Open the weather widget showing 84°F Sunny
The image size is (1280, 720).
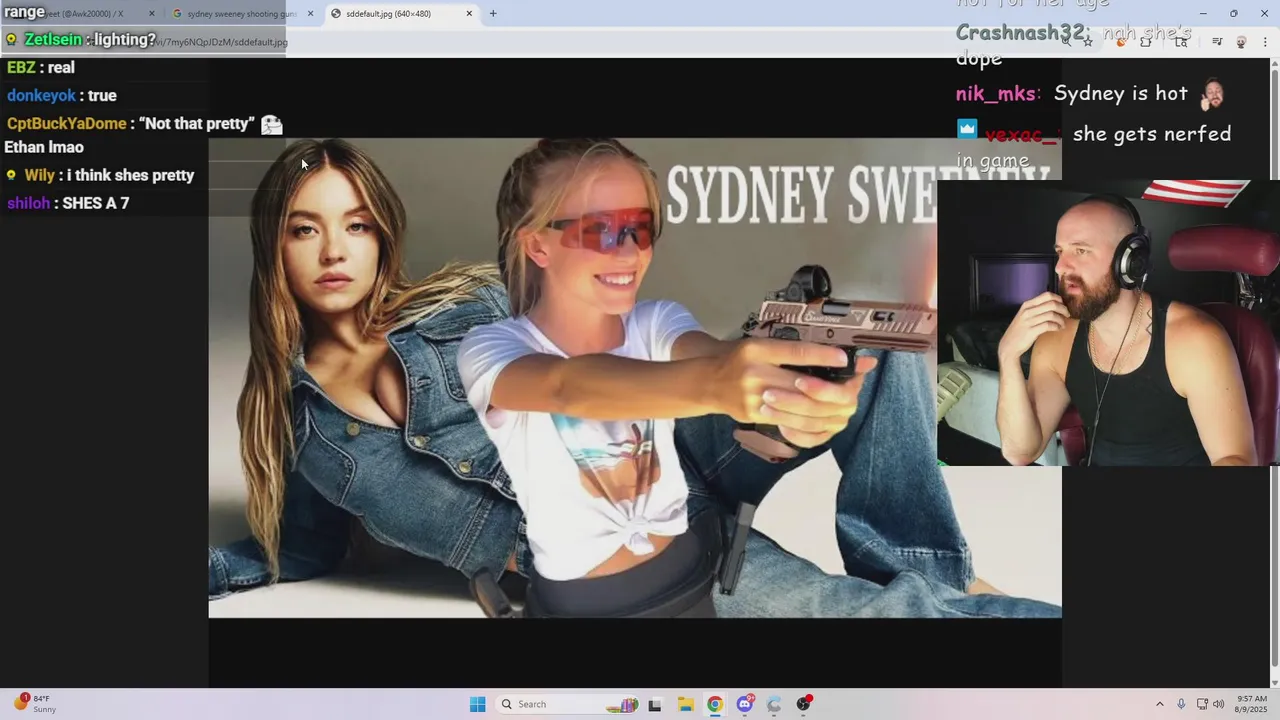(x=36, y=704)
